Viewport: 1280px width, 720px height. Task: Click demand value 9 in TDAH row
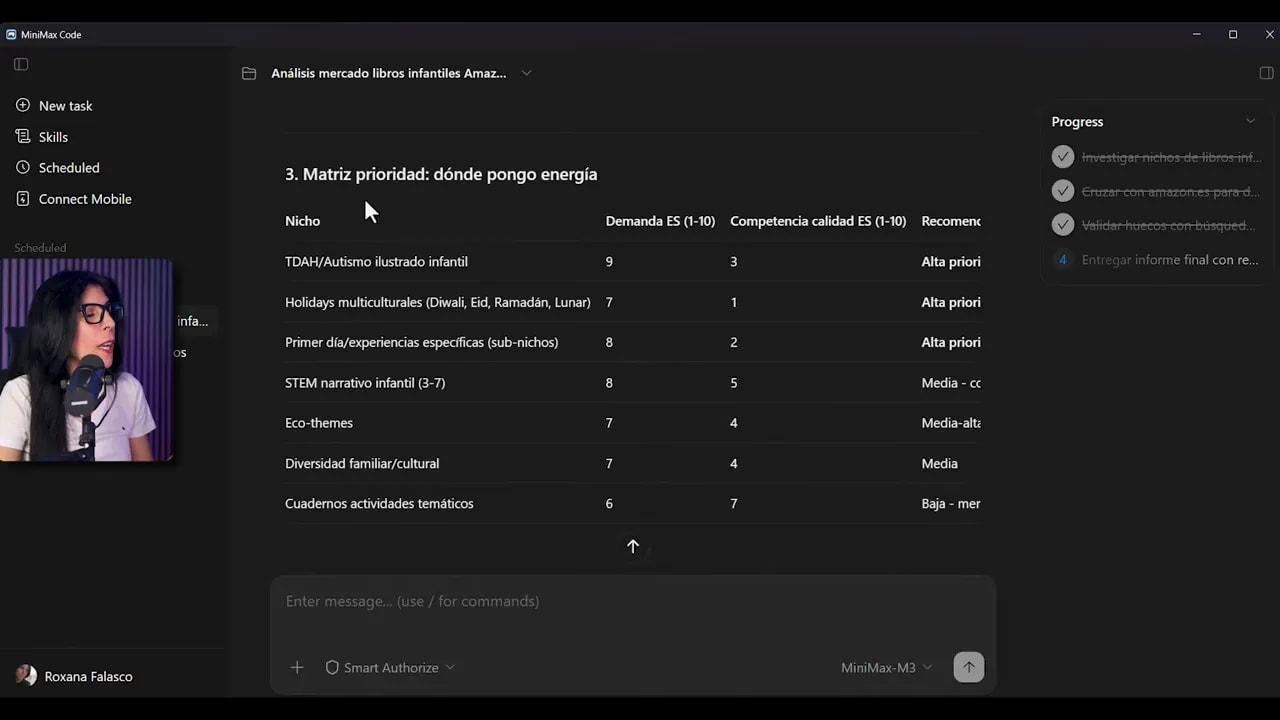[x=609, y=262]
